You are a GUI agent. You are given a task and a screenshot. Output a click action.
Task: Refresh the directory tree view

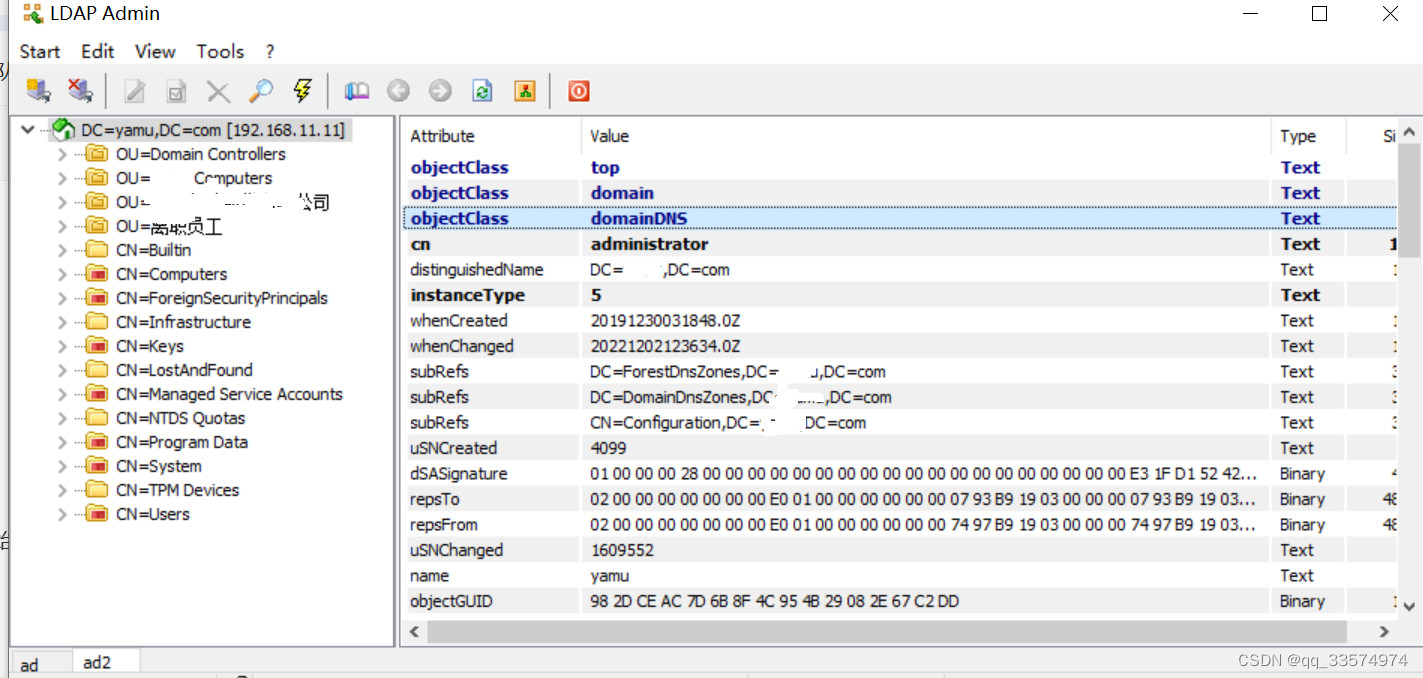click(x=481, y=90)
